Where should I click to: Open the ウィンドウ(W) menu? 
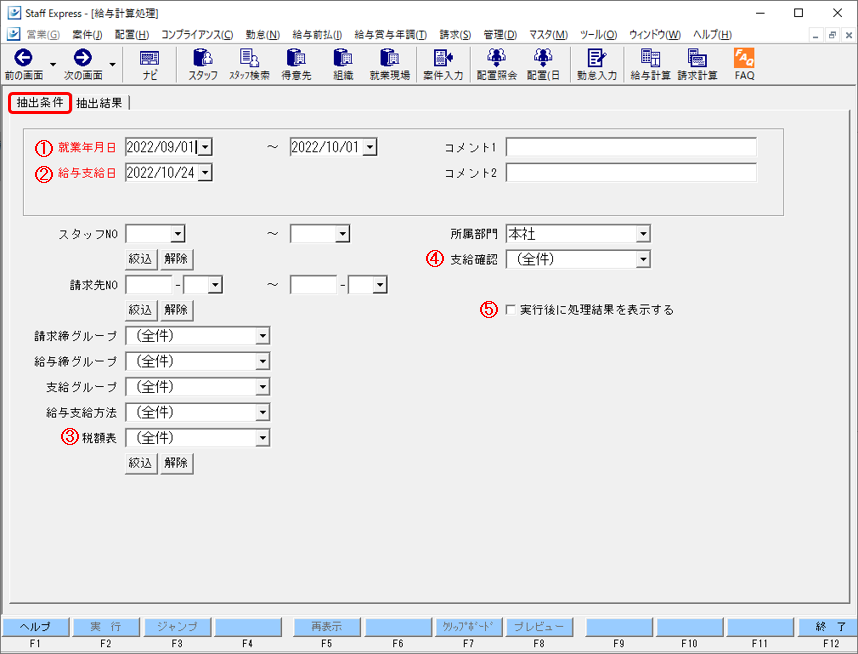(x=655, y=34)
